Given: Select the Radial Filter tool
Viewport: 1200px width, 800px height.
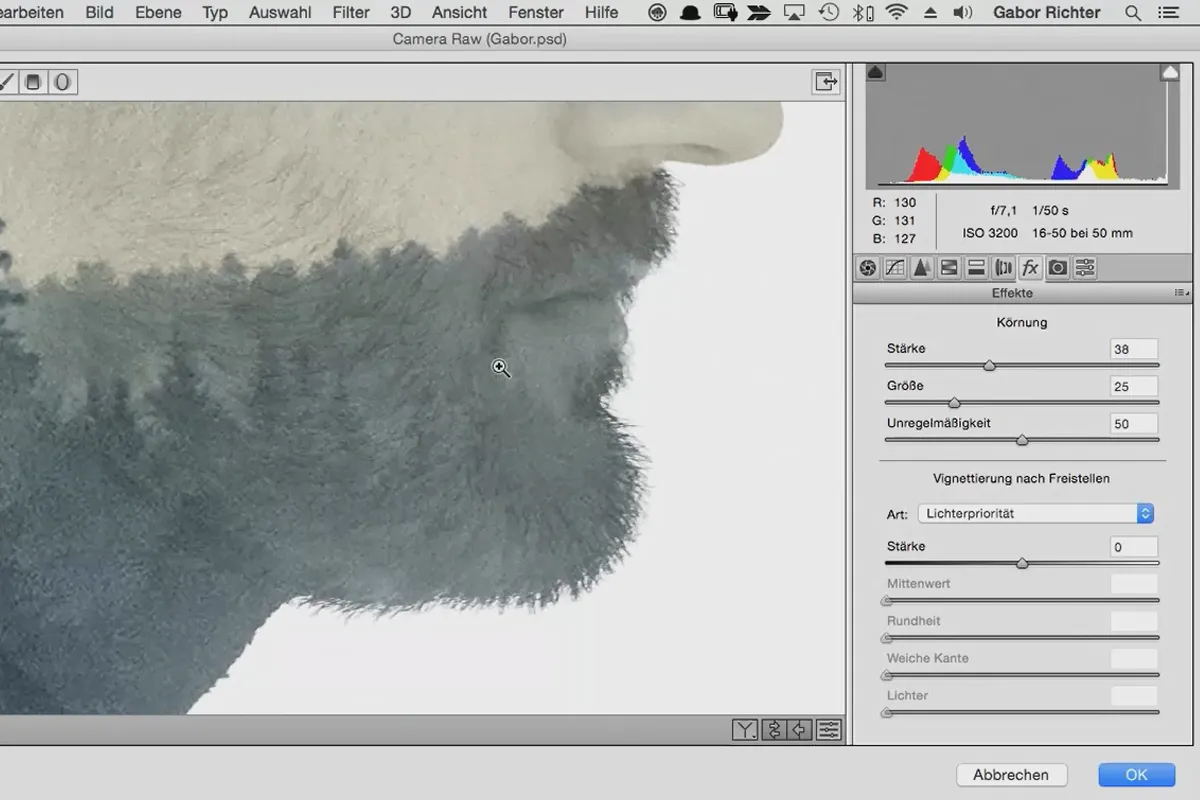Looking at the screenshot, I should pos(62,82).
